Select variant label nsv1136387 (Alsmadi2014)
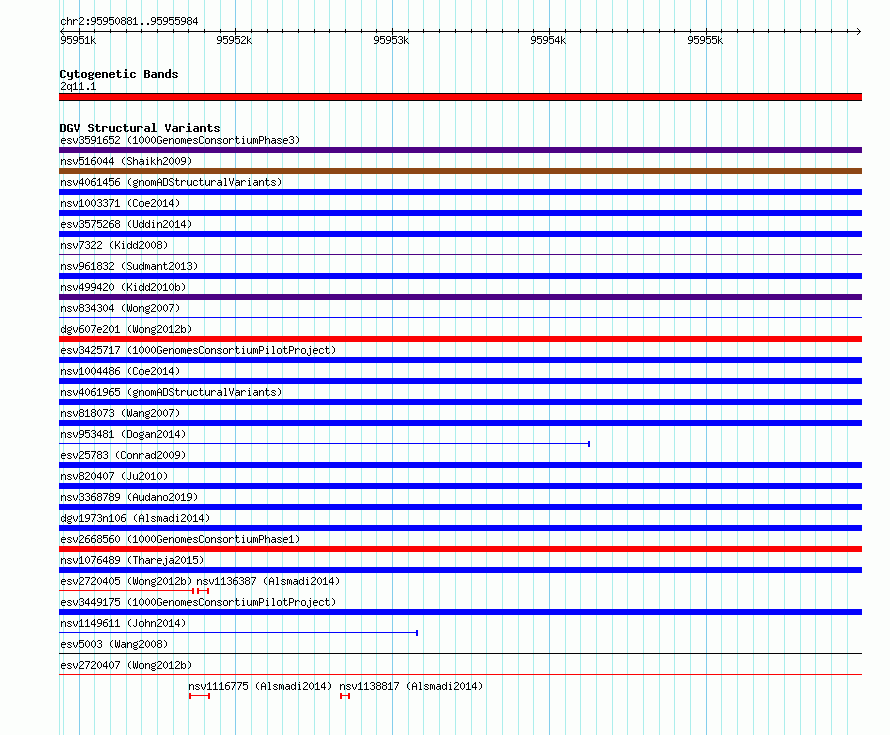The height and width of the screenshot is (735, 890). 268,581
